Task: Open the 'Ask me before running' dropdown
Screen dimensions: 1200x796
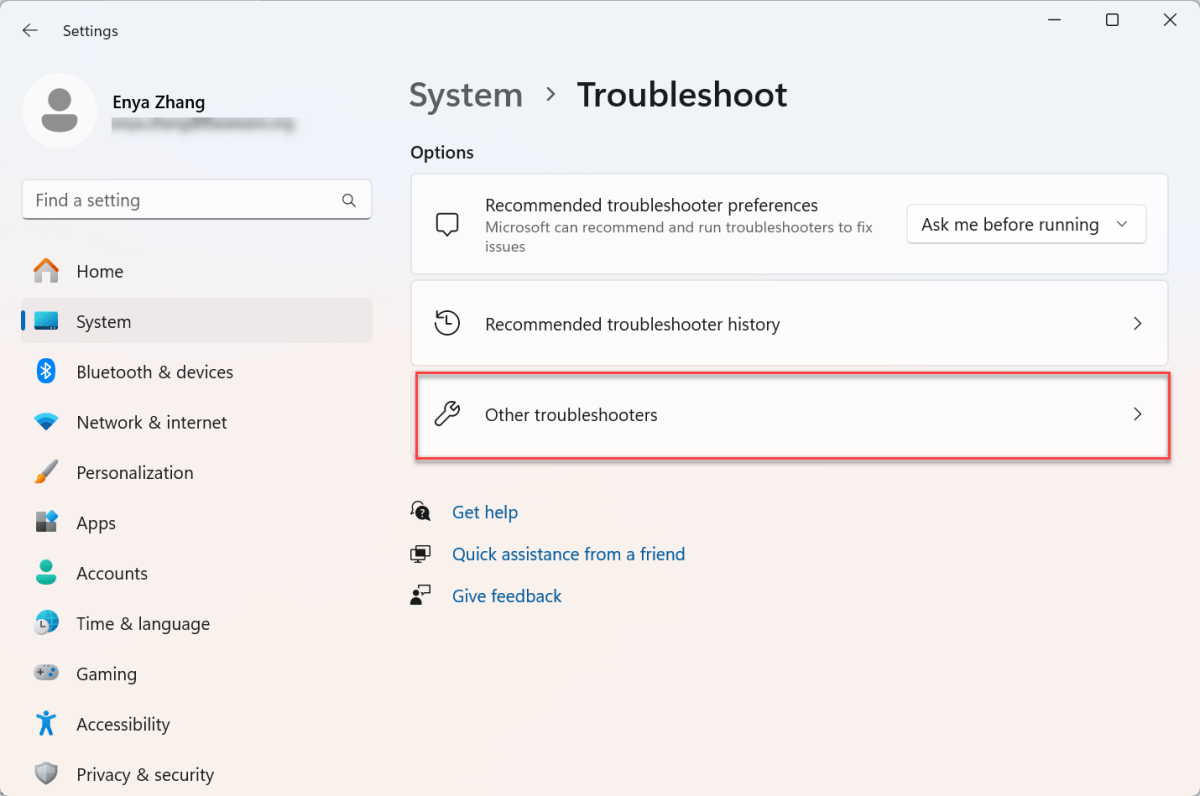Action: (x=1026, y=224)
